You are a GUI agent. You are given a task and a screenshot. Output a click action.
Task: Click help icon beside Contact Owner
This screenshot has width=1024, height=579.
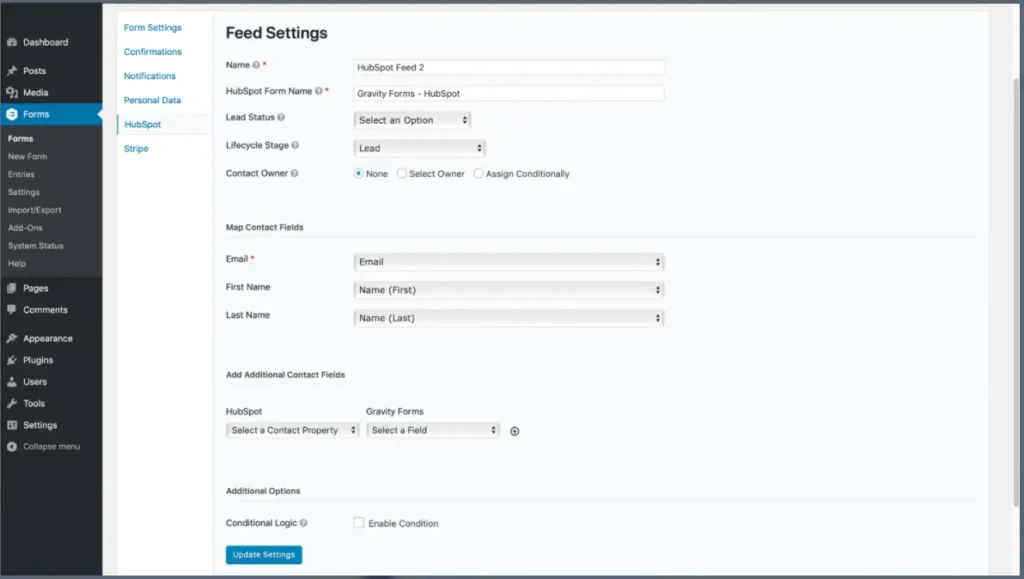click(295, 174)
